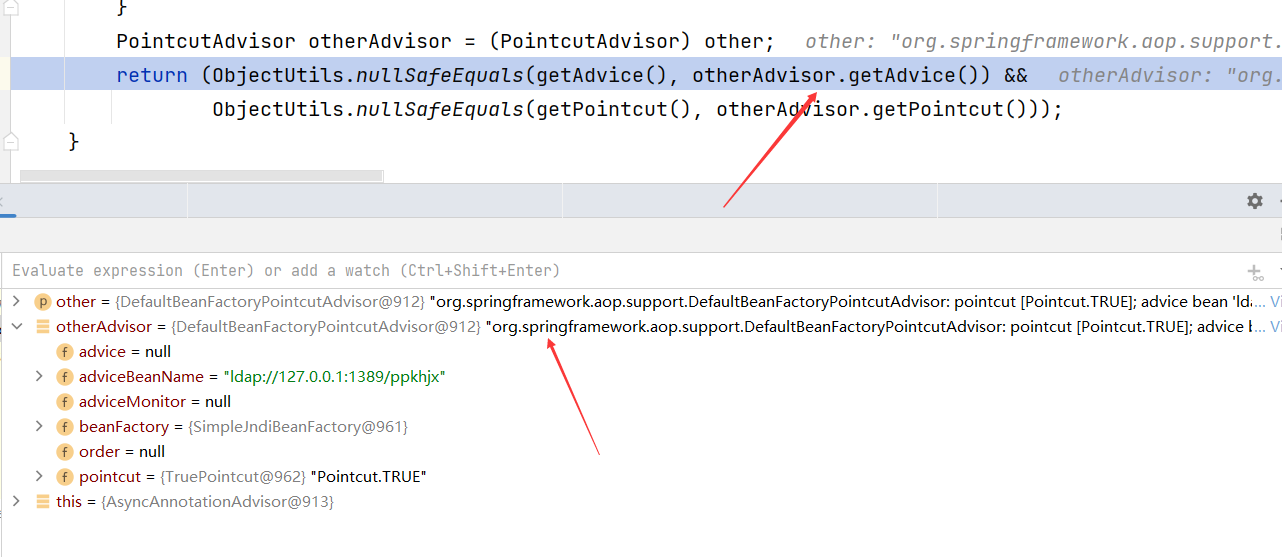
Task: Click the object icon beside 'this' variable
Action: click(43, 501)
